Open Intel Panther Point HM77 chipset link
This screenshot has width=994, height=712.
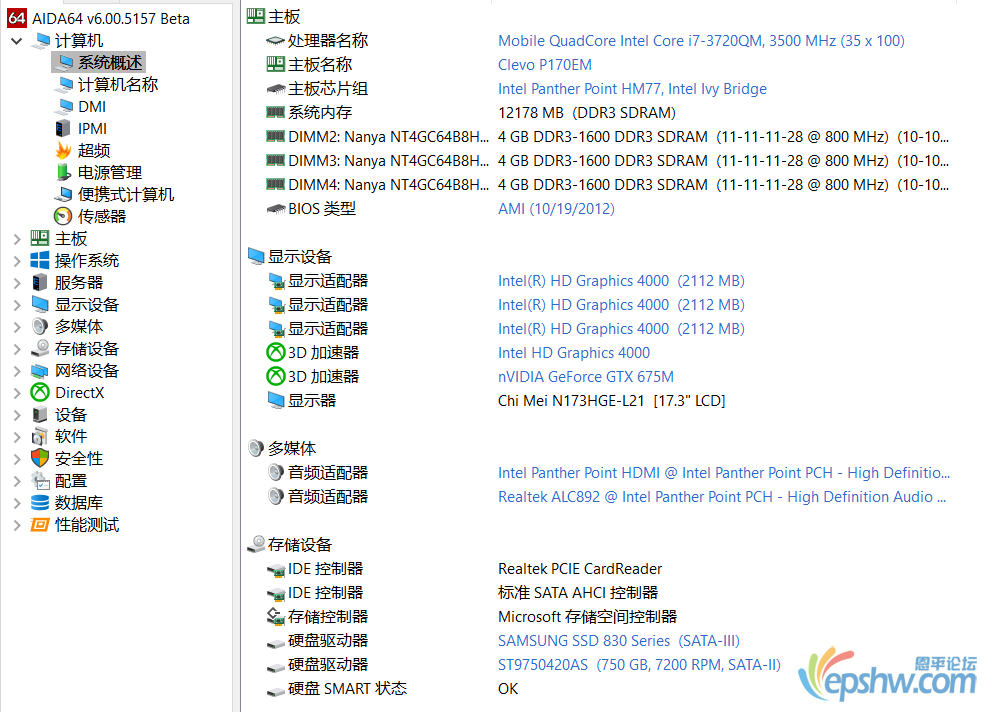[x=632, y=89]
